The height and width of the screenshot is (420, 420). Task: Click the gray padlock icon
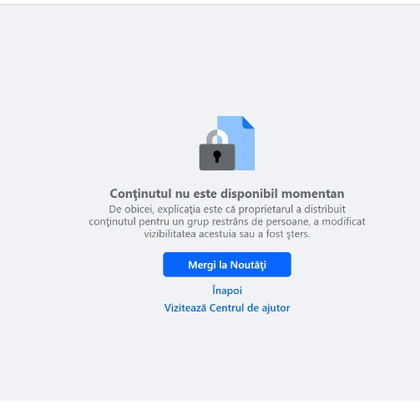tap(217, 150)
